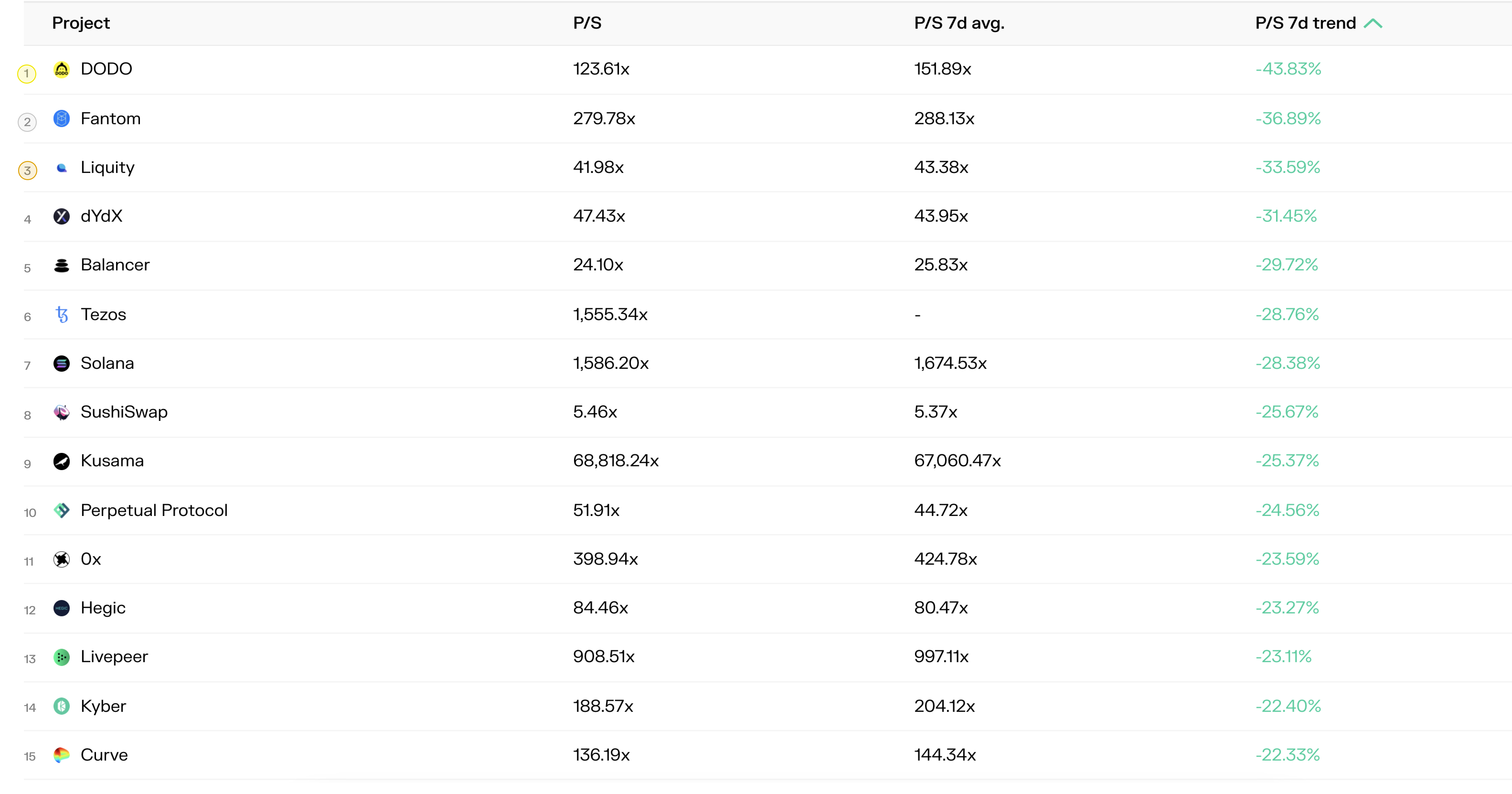The image size is (1512, 794).
Task: Open the Perpetual Protocol project link
Action: point(154,510)
